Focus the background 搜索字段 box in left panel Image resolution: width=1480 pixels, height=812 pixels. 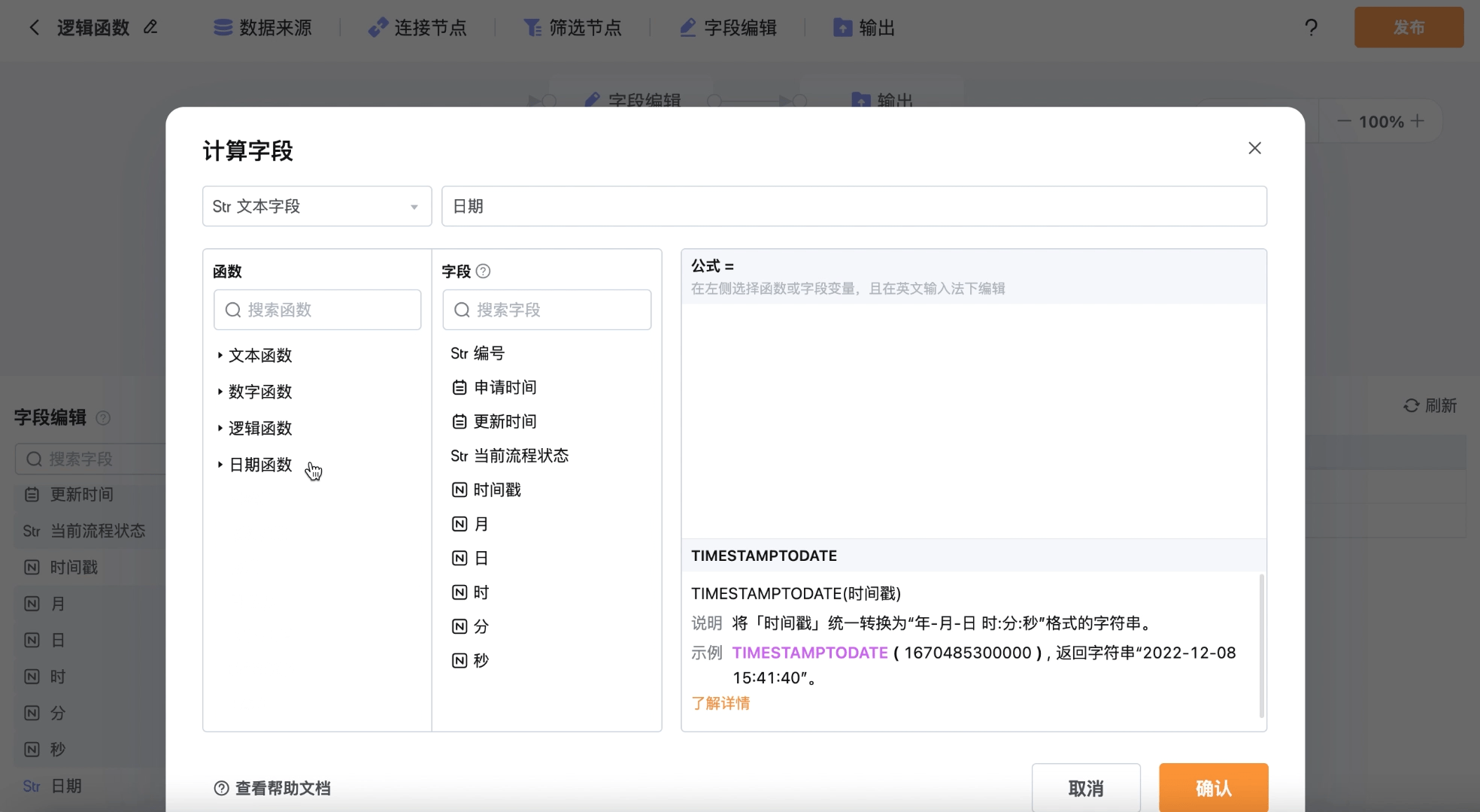[90, 459]
